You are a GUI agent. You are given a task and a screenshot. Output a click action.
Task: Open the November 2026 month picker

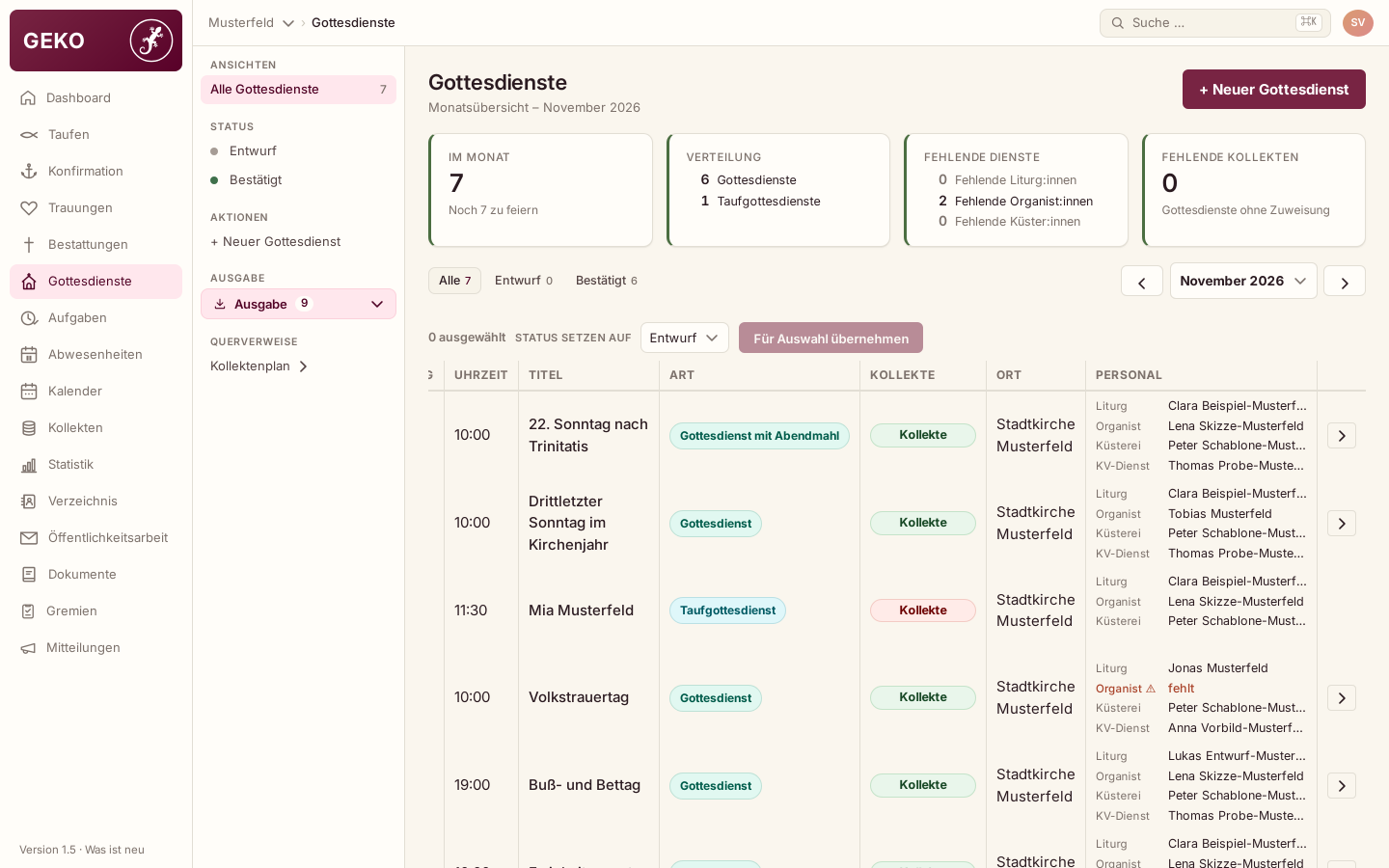pos(1243,281)
